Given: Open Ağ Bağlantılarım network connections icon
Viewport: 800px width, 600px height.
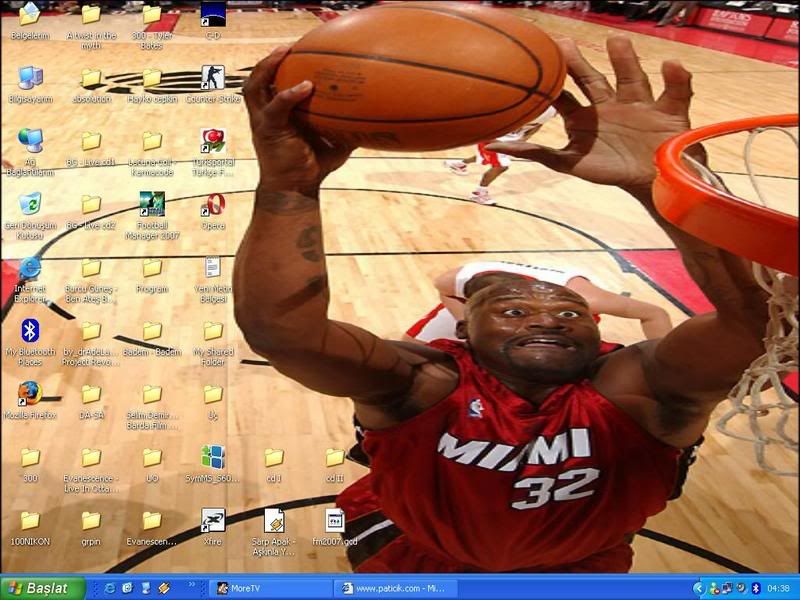Looking at the screenshot, I should click(x=30, y=141).
